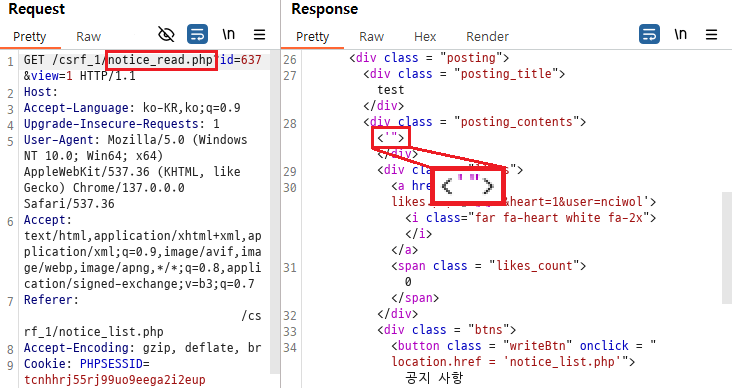Viewport: 732px width, 388px height.
Task: Click the location.href notice_list.php onclick value
Action: (x=510, y=362)
